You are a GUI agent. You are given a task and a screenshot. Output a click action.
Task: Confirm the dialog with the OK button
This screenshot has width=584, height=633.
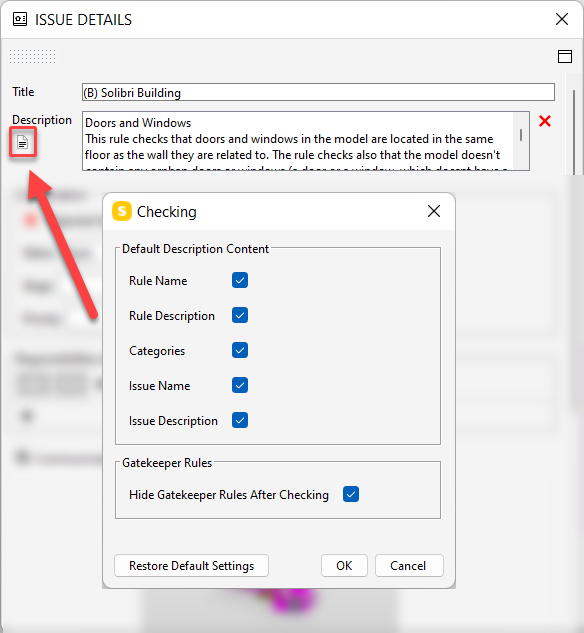point(344,566)
